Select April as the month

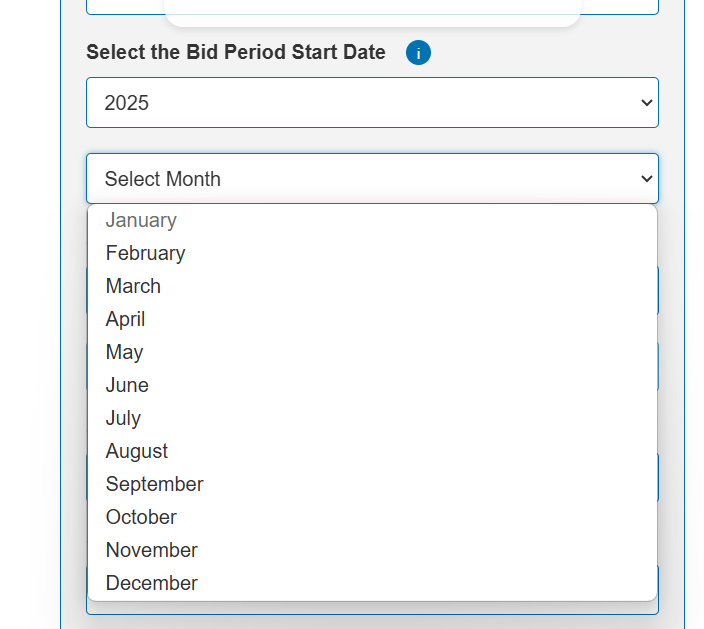pos(125,319)
